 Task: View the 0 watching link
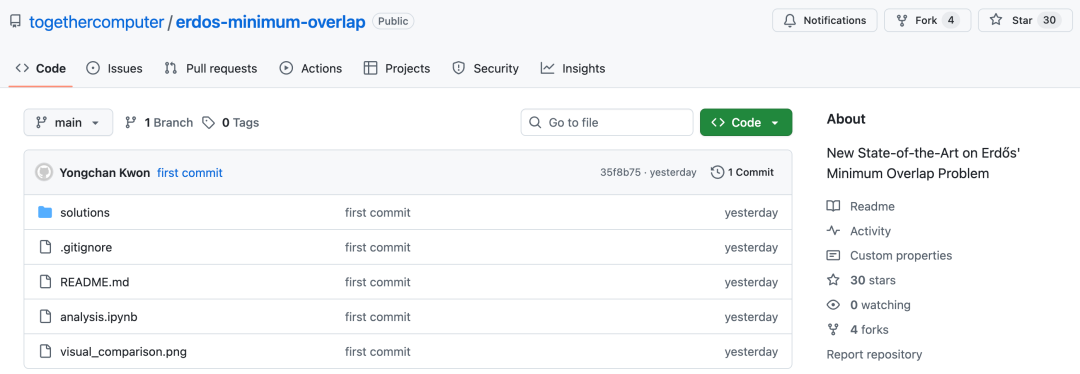click(x=880, y=305)
